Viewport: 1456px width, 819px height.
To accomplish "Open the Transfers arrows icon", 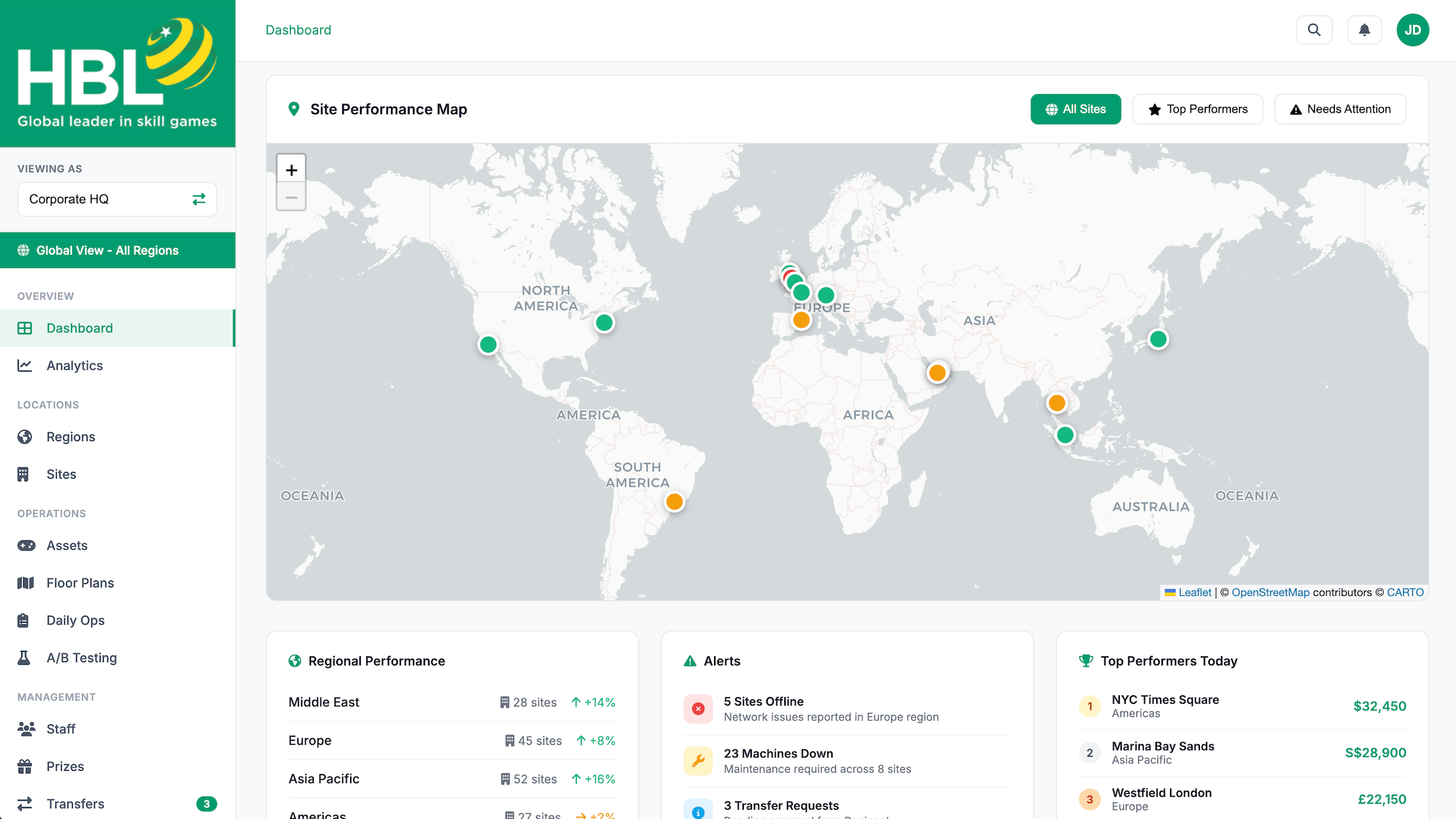I will pyautogui.click(x=24, y=803).
